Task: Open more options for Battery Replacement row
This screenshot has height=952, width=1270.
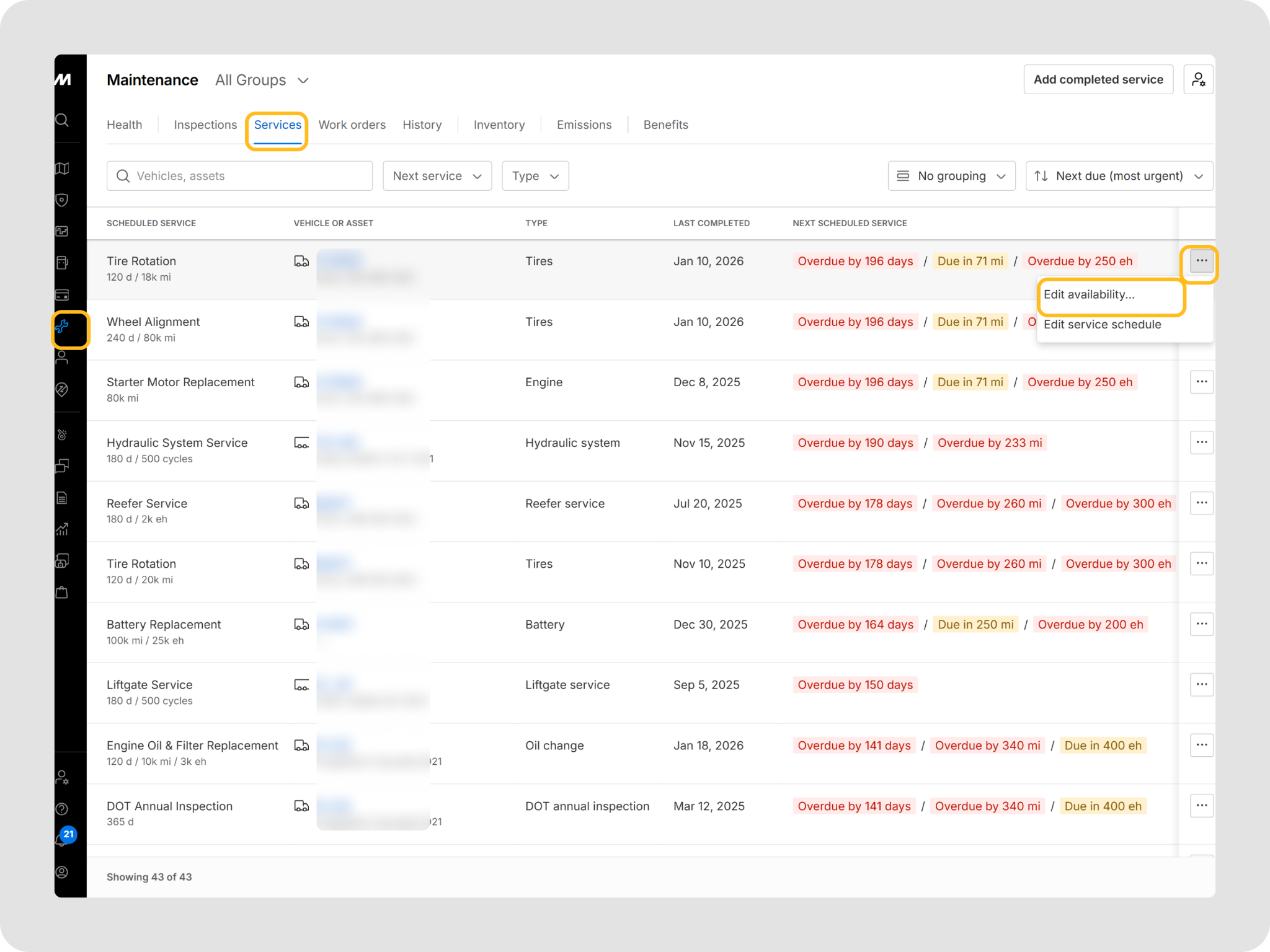Action: (1201, 624)
